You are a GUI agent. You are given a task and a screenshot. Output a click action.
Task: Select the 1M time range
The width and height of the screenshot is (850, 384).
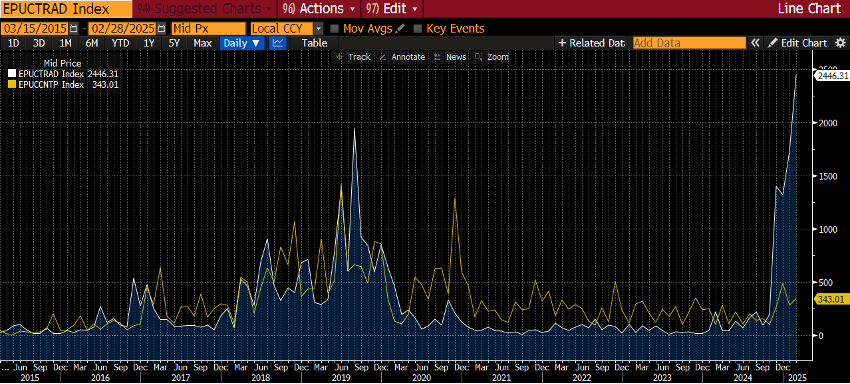66,43
